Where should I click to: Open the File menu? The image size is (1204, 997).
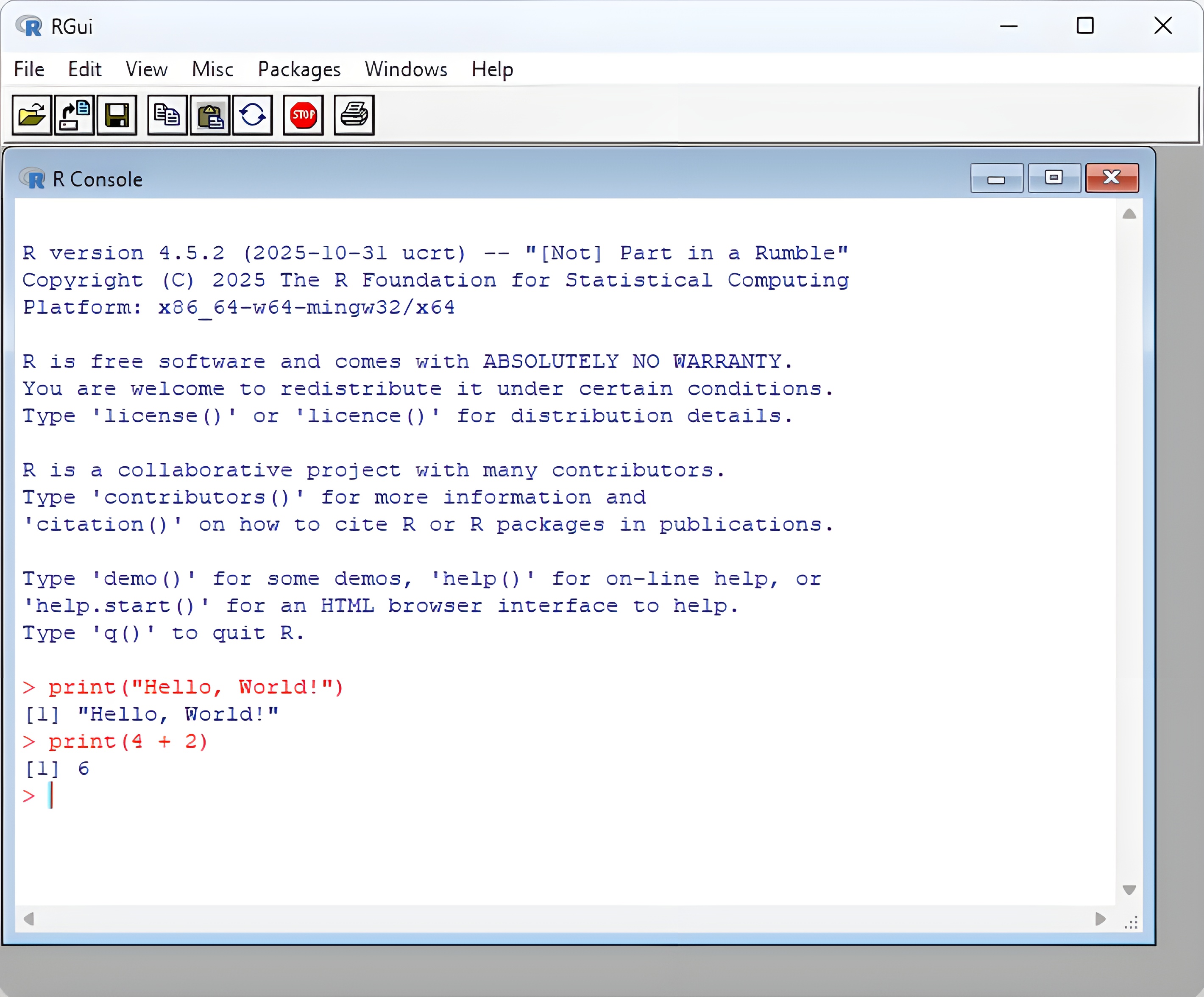(29, 70)
